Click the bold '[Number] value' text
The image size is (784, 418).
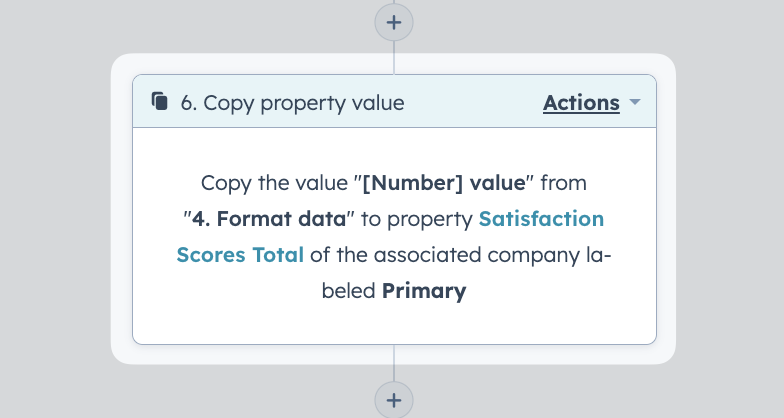pyautogui.click(x=444, y=183)
